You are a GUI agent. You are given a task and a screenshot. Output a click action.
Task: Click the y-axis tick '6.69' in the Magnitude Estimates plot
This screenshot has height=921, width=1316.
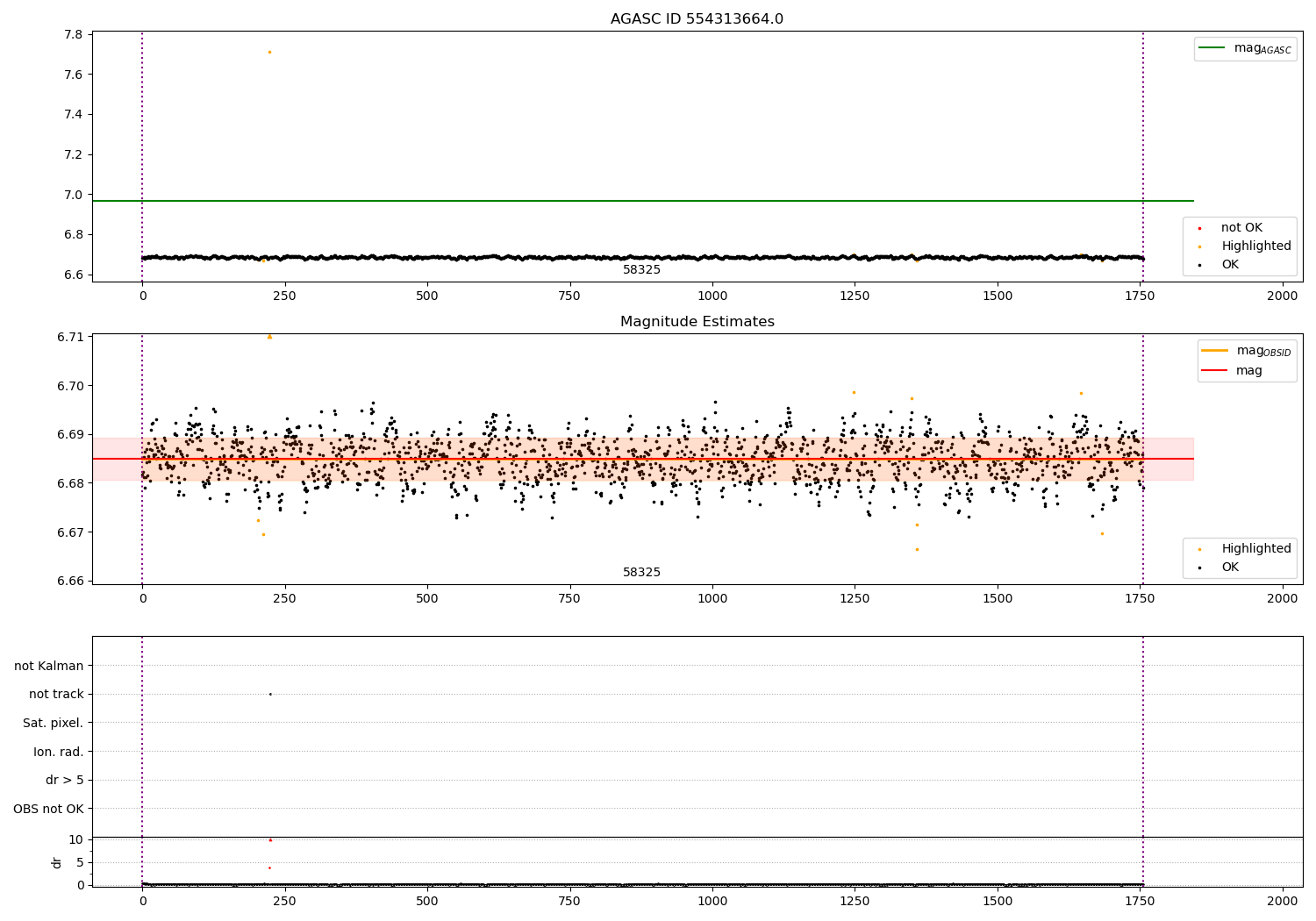pyautogui.click(x=70, y=435)
